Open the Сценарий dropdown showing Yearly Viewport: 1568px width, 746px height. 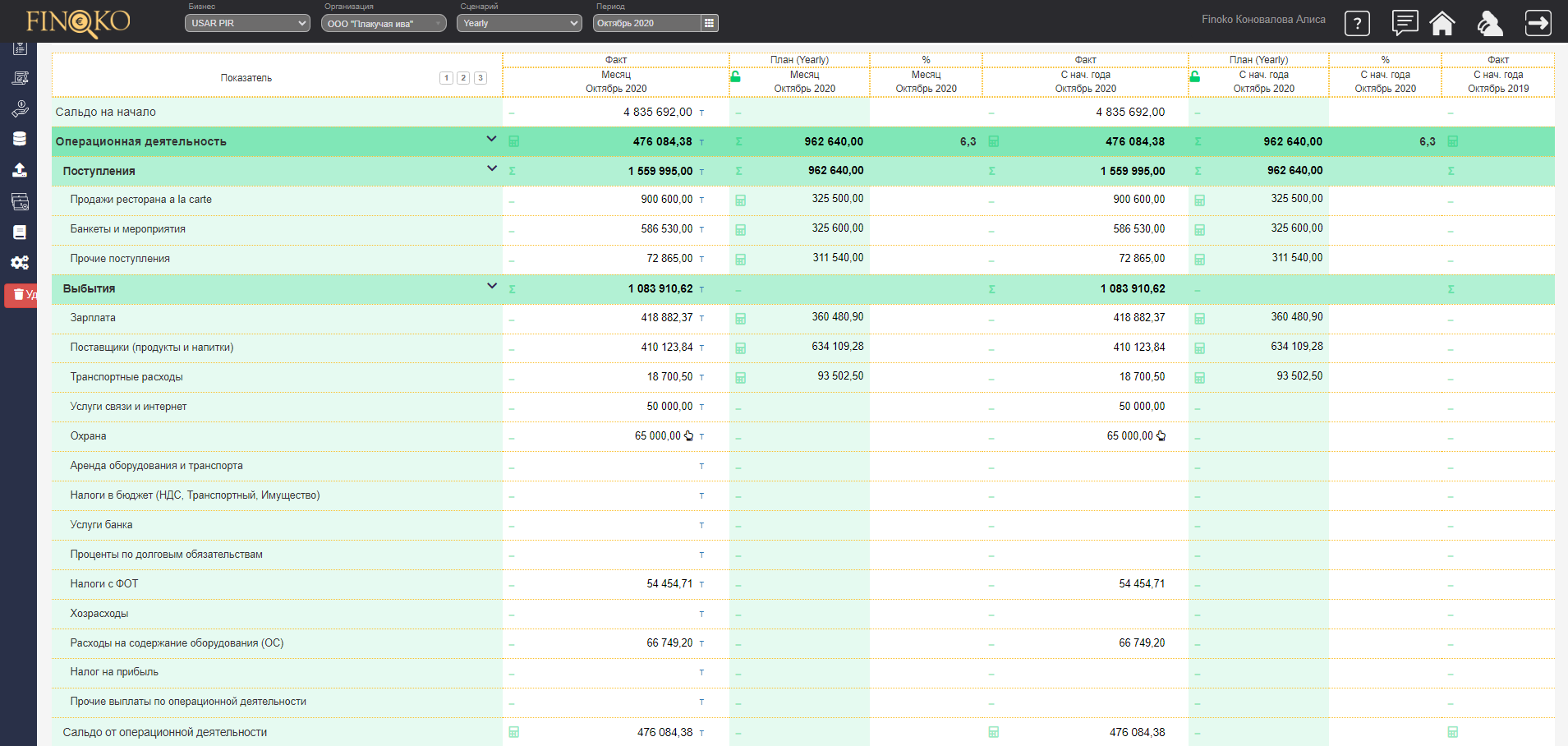(x=519, y=23)
